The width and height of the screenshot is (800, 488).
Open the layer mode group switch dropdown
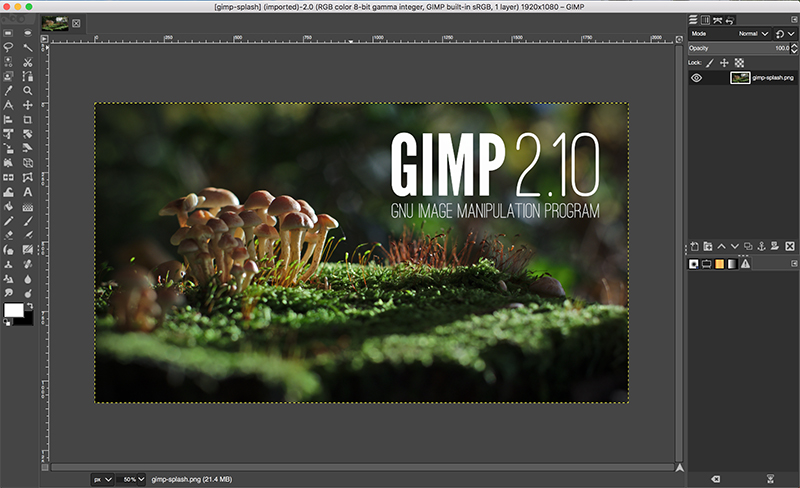785,34
